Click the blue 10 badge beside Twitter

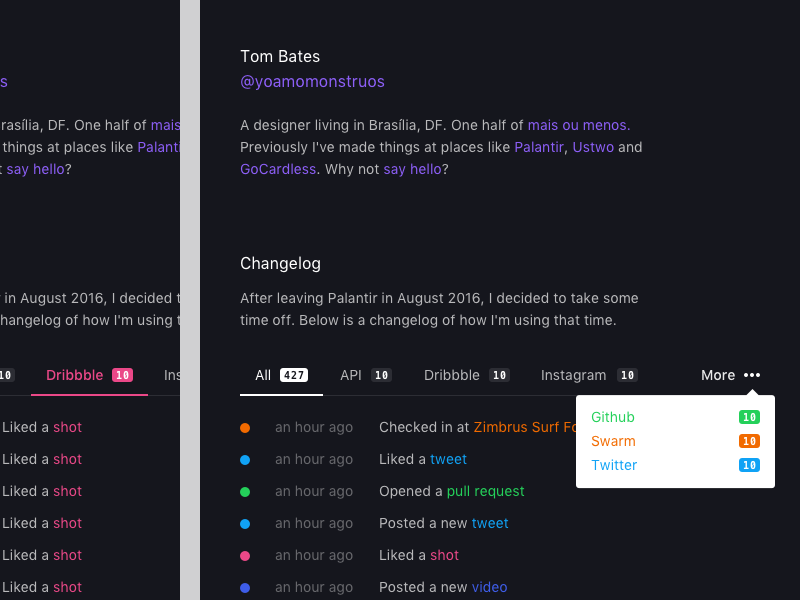(749, 465)
